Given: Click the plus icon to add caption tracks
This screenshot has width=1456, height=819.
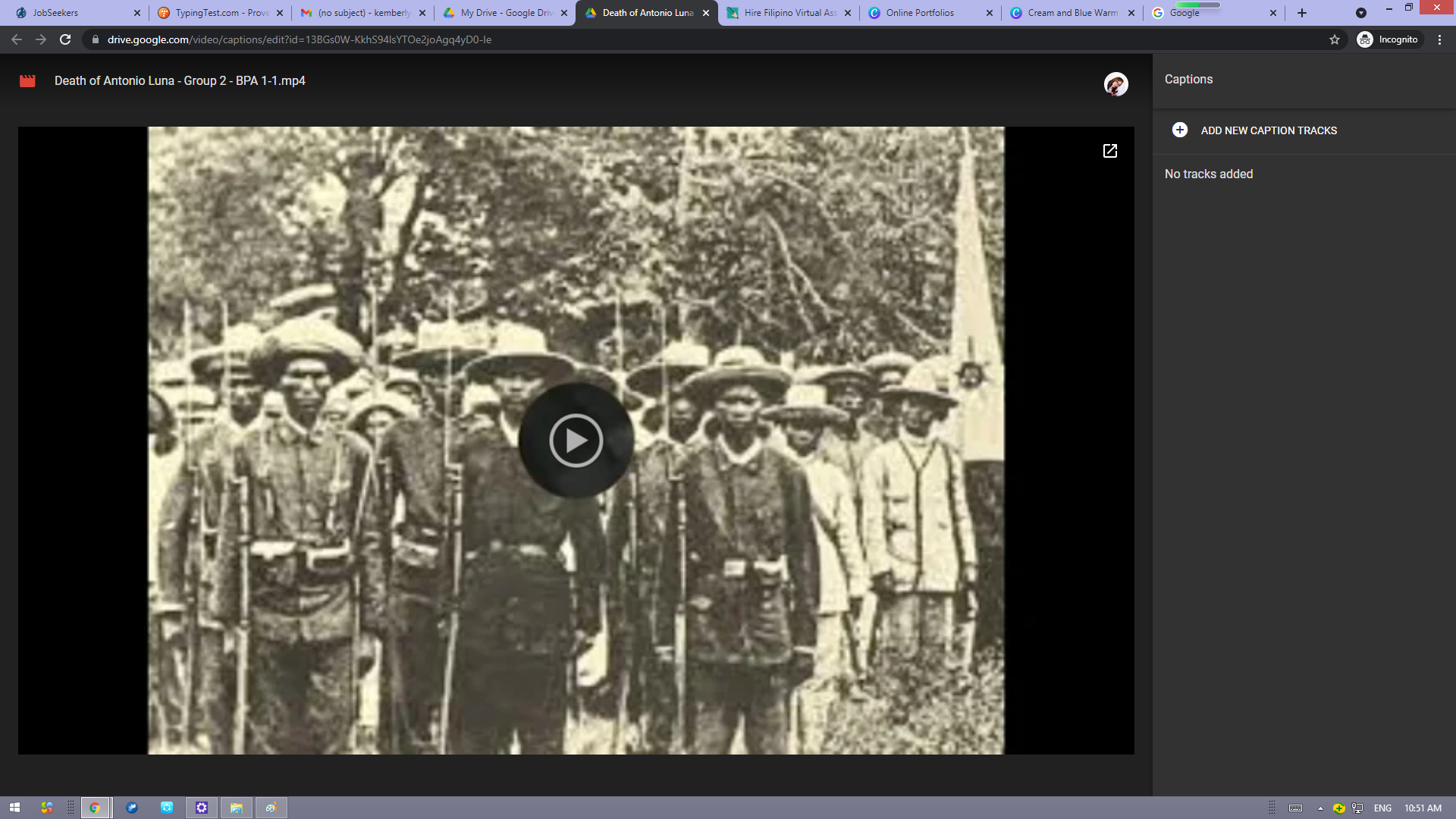Looking at the screenshot, I should (x=1180, y=130).
